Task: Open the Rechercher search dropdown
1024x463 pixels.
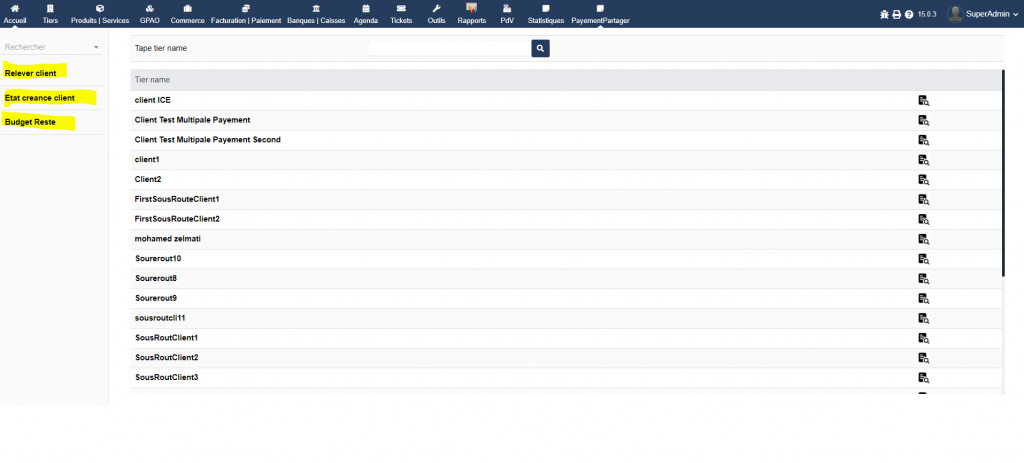Action: (x=52, y=48)
